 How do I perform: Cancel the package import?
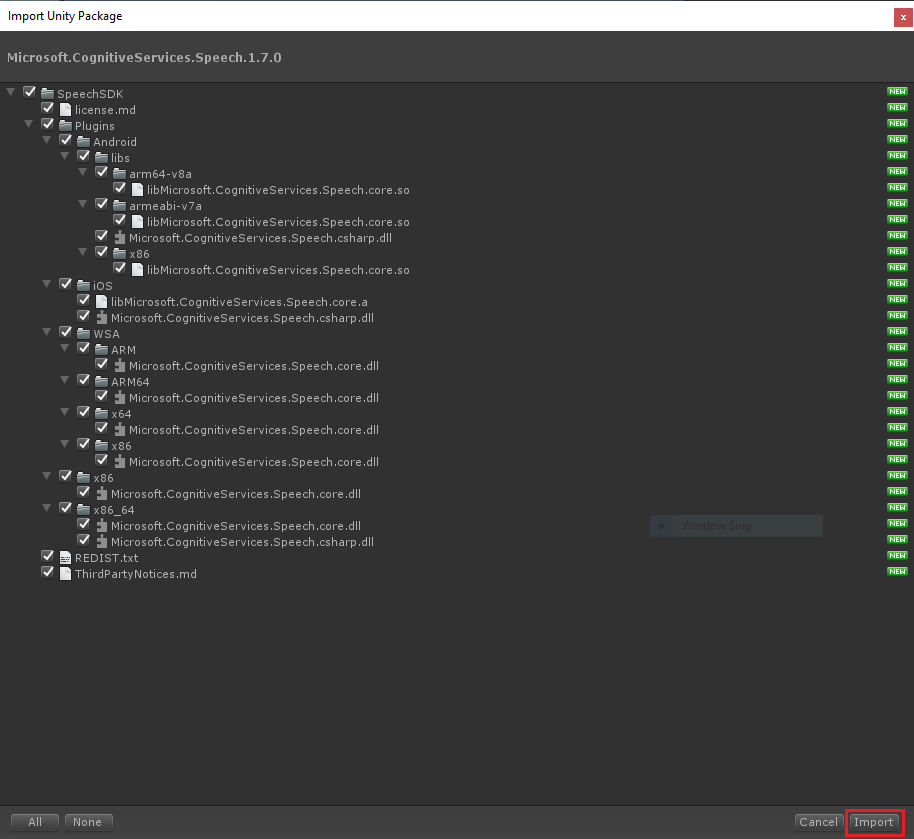click(818, 822)
